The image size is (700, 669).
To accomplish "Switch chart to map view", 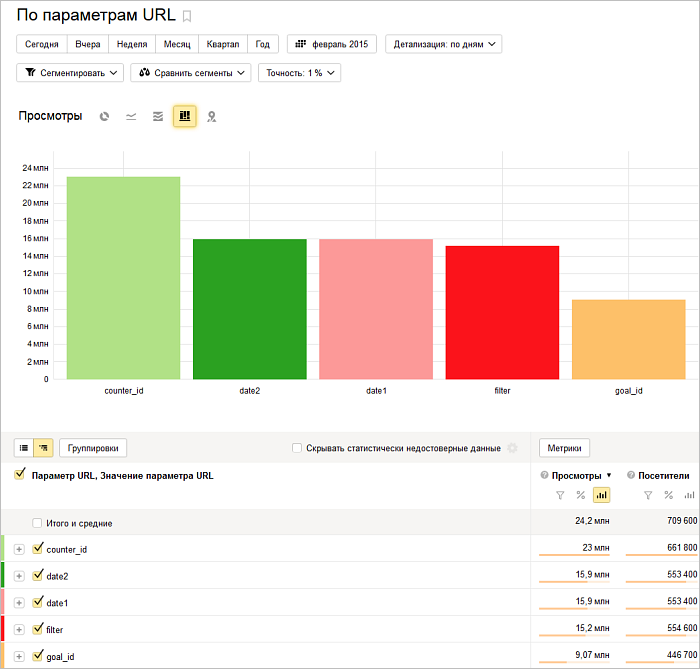I will [x=211, y=116].
